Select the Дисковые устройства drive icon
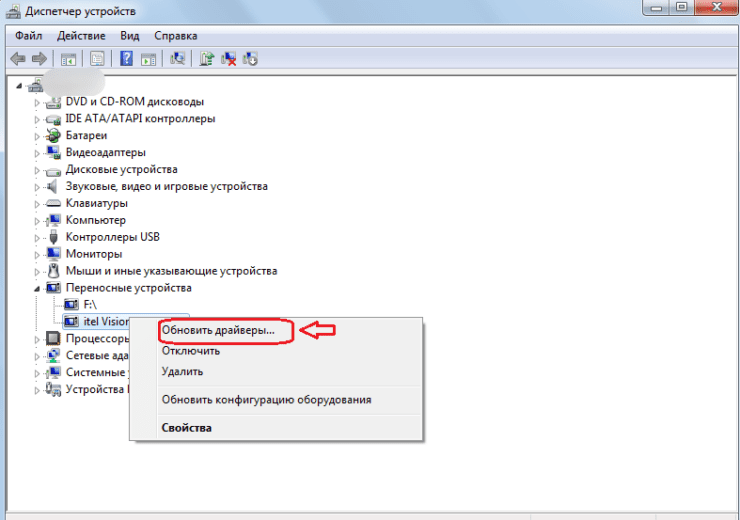Viewport: 740px width, 520px height. (53, 171)
